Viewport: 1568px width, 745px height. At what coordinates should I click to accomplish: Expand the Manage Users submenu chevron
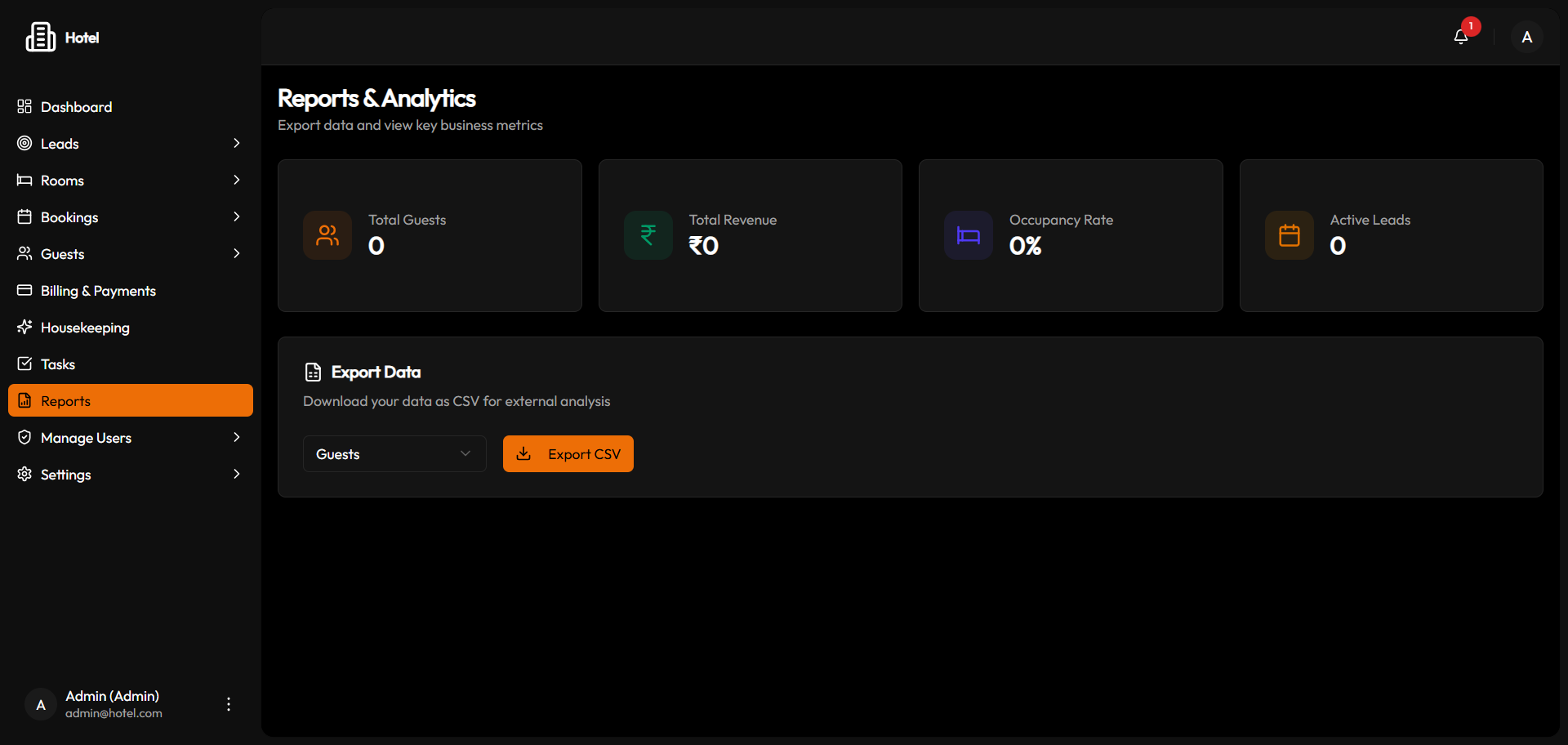tap(236, 438)
